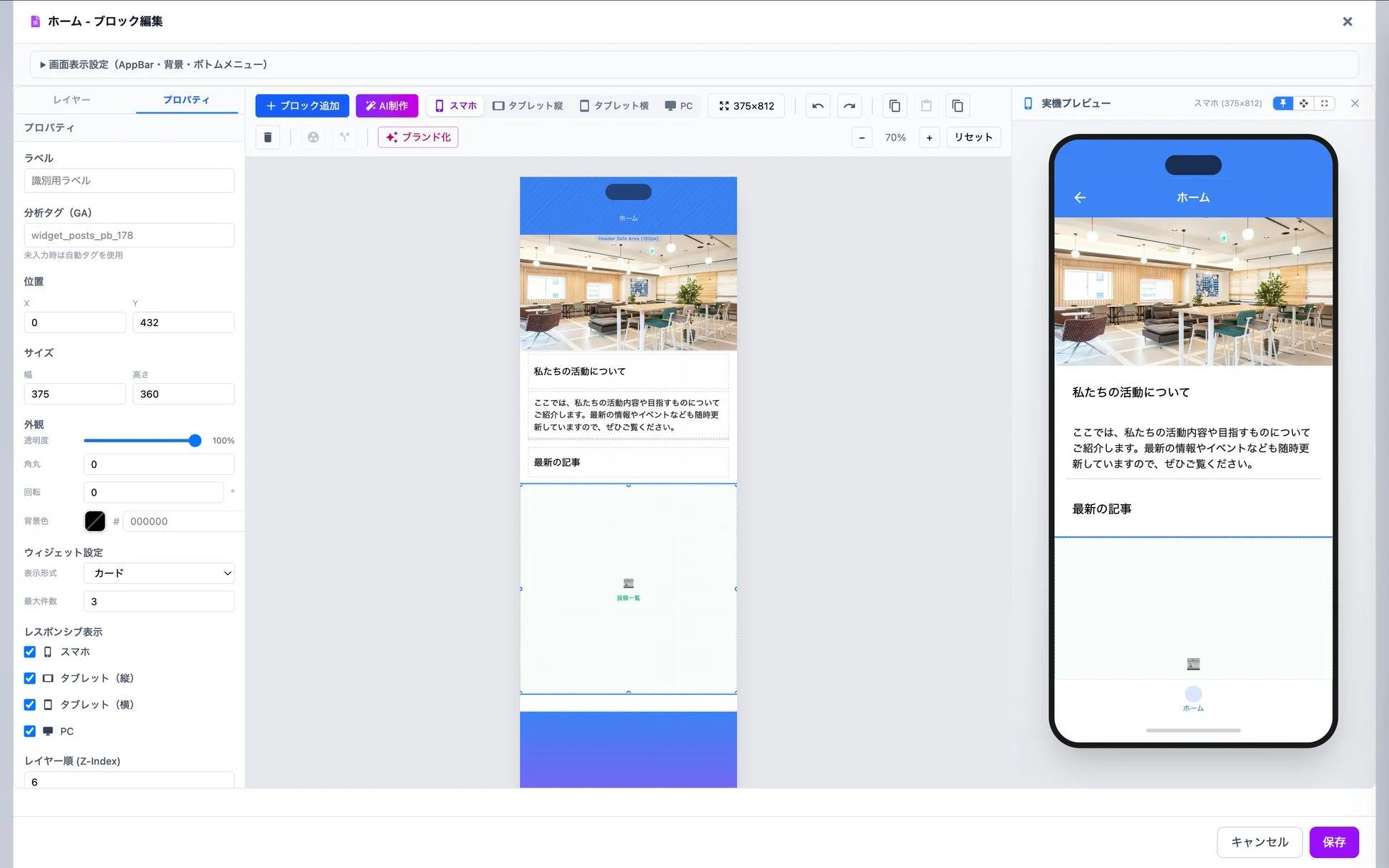The width and height of the screenshot is (1389, 868).
Task: Select PC device view
Action: pyautogui.click(x=679, y=106)
